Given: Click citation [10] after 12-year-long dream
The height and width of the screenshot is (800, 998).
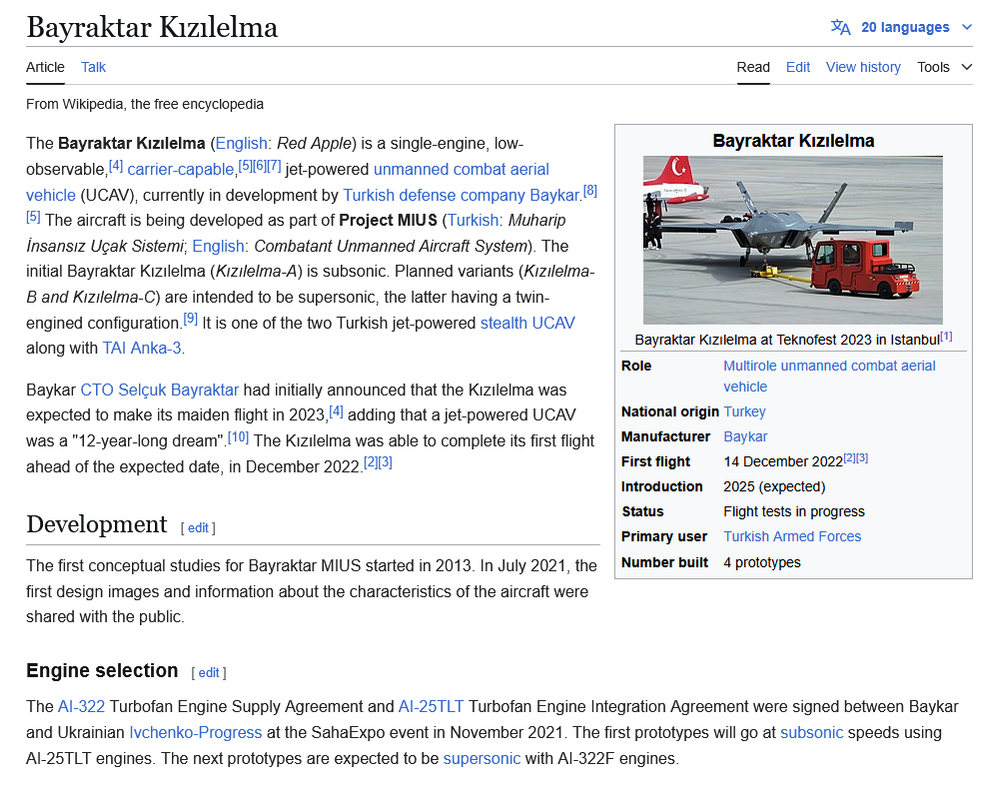Looking at the screenshot, I should (238, 437).
